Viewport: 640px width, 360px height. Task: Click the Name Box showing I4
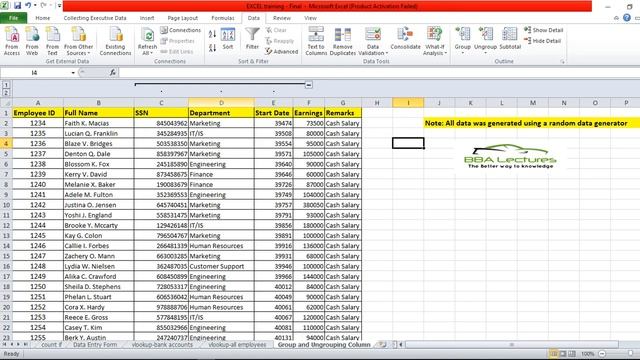click(34, 73)
